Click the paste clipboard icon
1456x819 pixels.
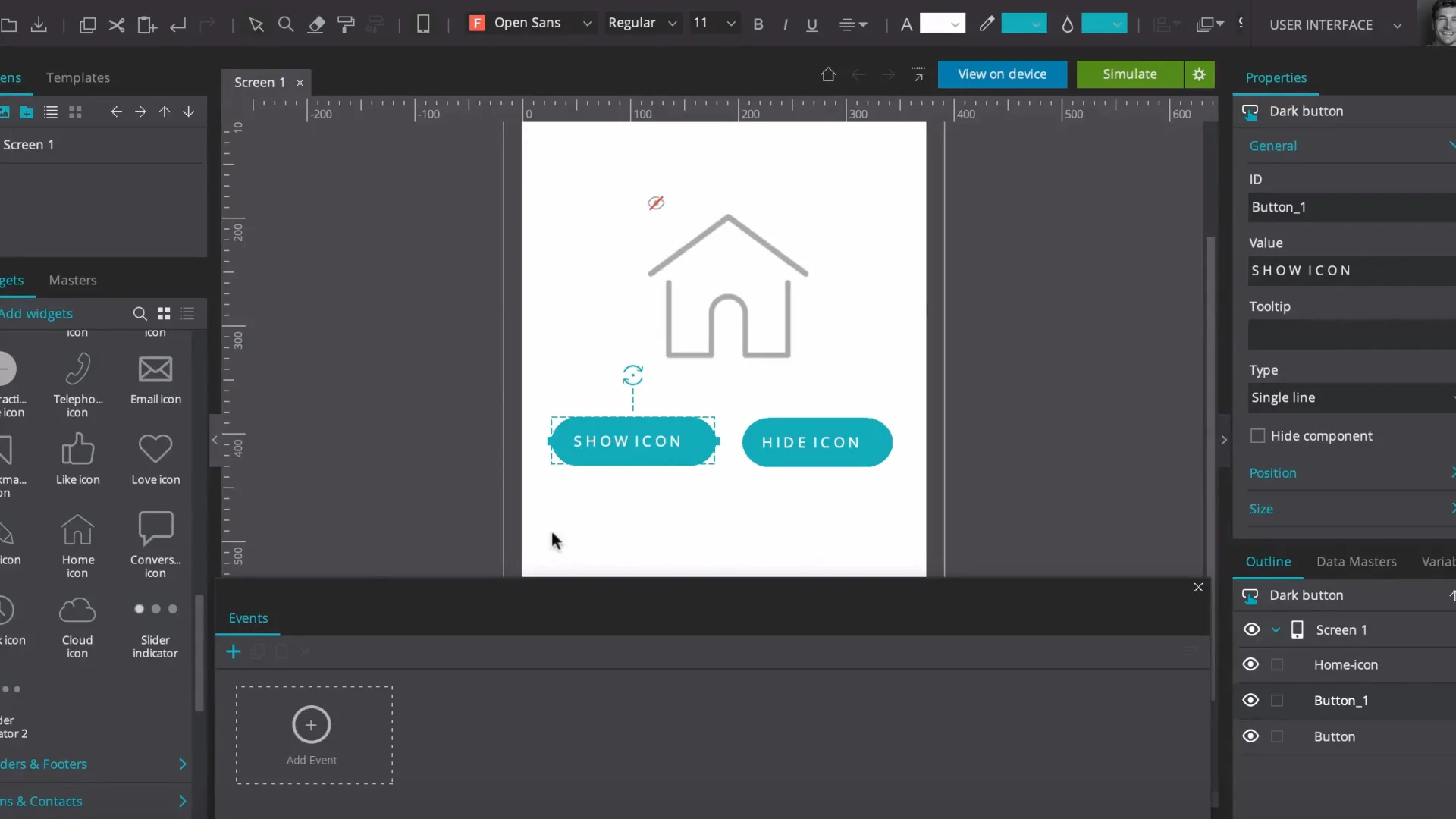(147, 25)
